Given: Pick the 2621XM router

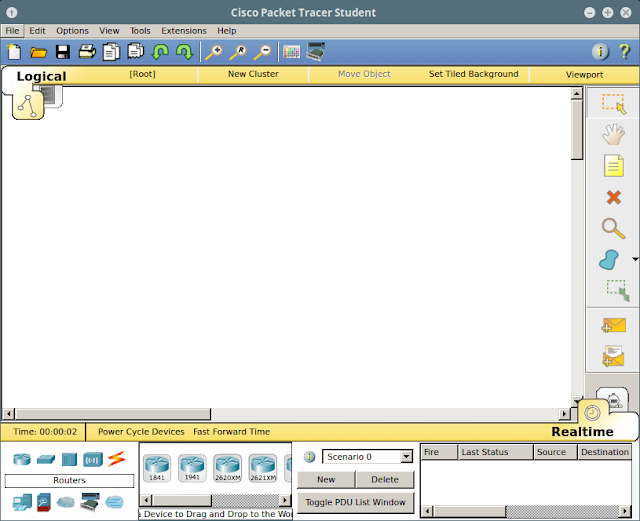Looking at the screenshot, I should click(x=263, y=468).
